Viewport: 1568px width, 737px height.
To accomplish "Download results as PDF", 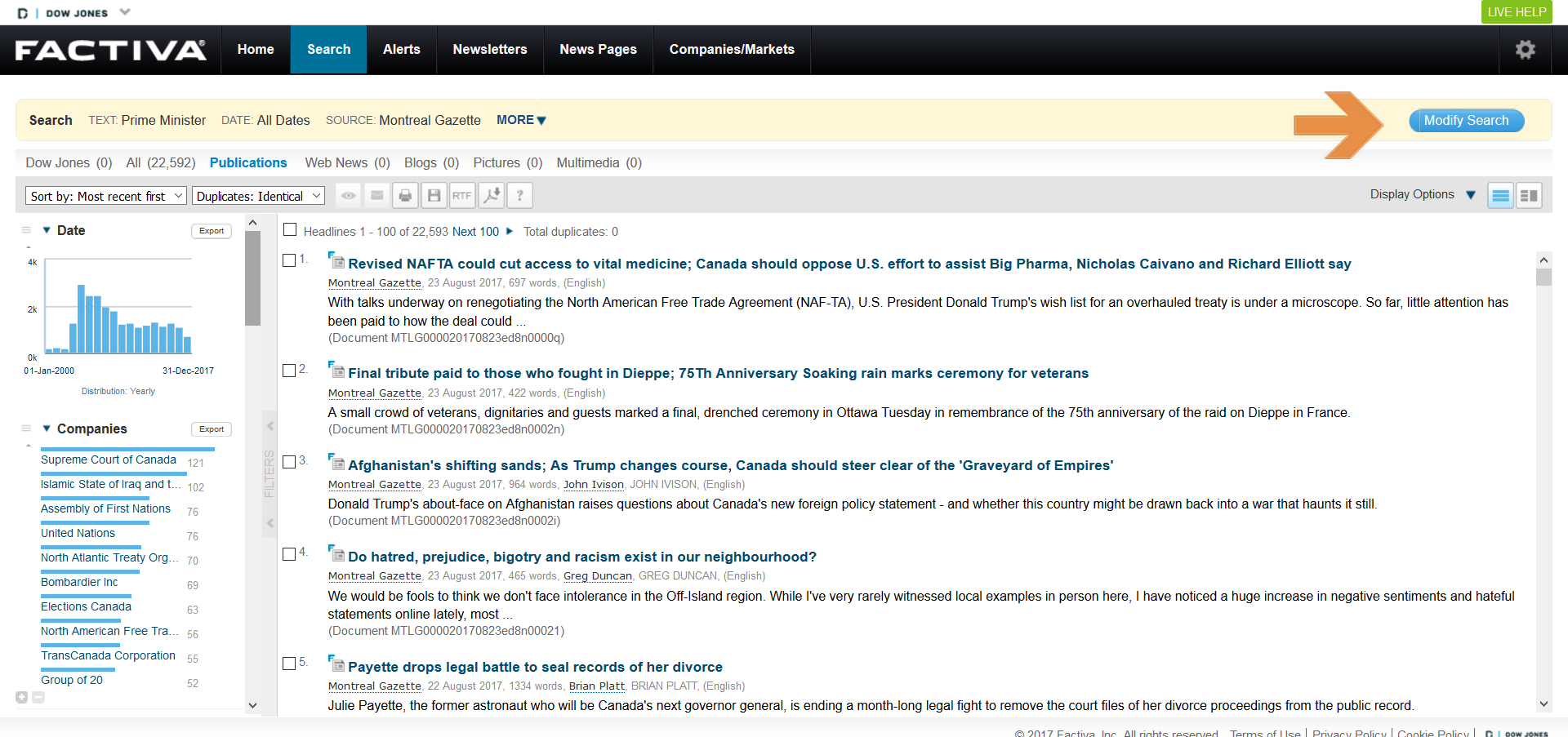I will (491, 196).
